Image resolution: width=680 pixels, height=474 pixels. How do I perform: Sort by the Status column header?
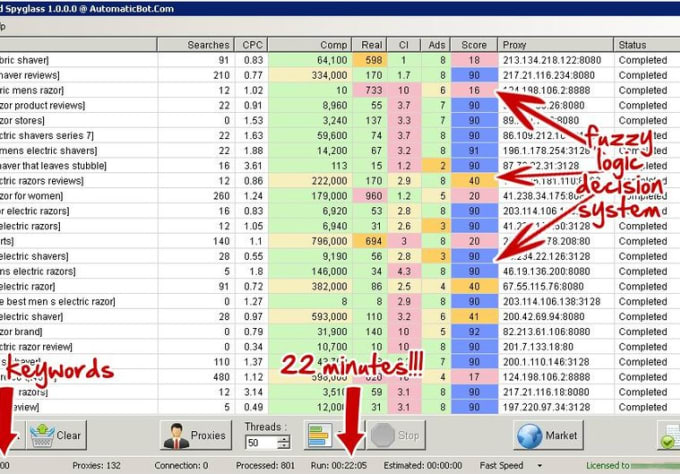point(647,45)
